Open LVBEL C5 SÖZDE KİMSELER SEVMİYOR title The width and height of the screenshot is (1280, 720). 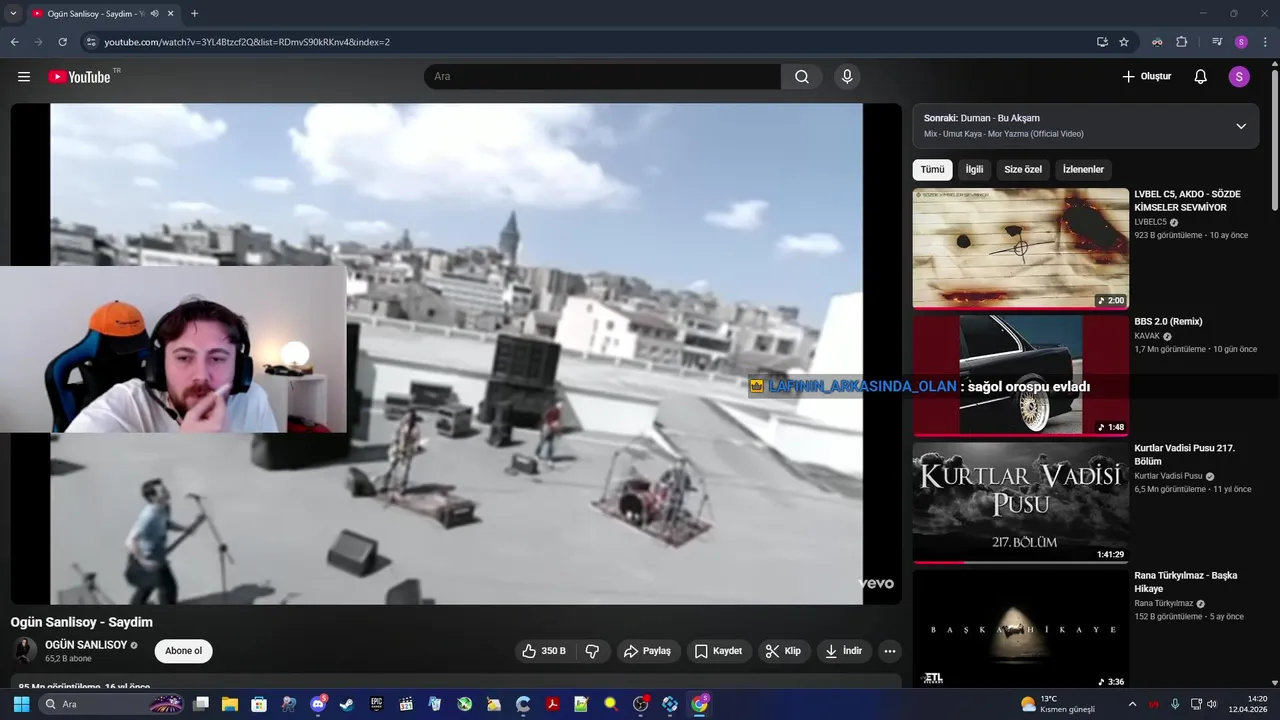tap(1187, 201)
